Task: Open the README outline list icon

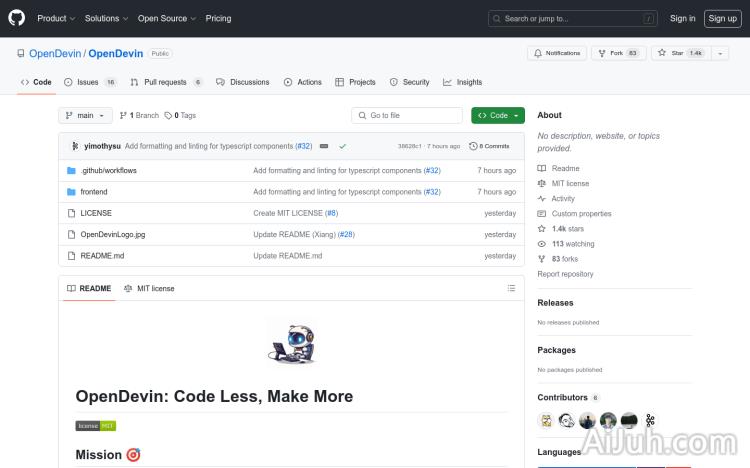Action: click(x=511, y=288)
